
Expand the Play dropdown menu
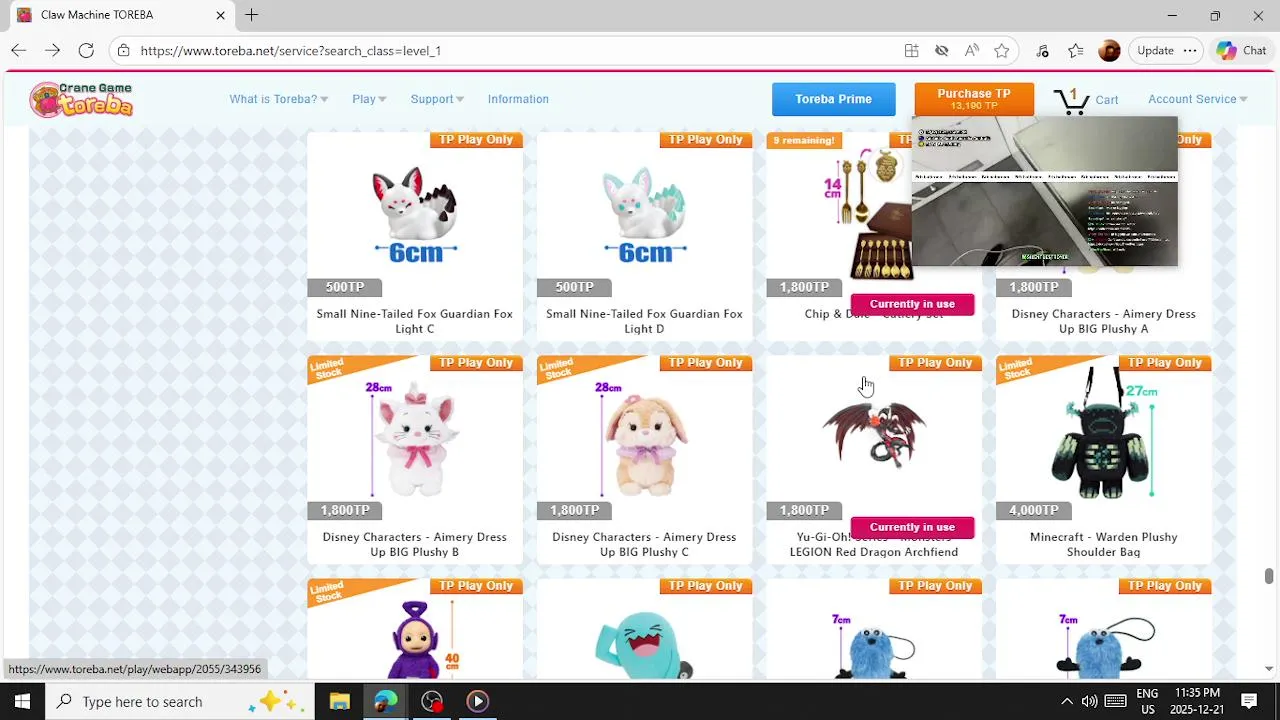pyautogui.click(x=369, y=99)
